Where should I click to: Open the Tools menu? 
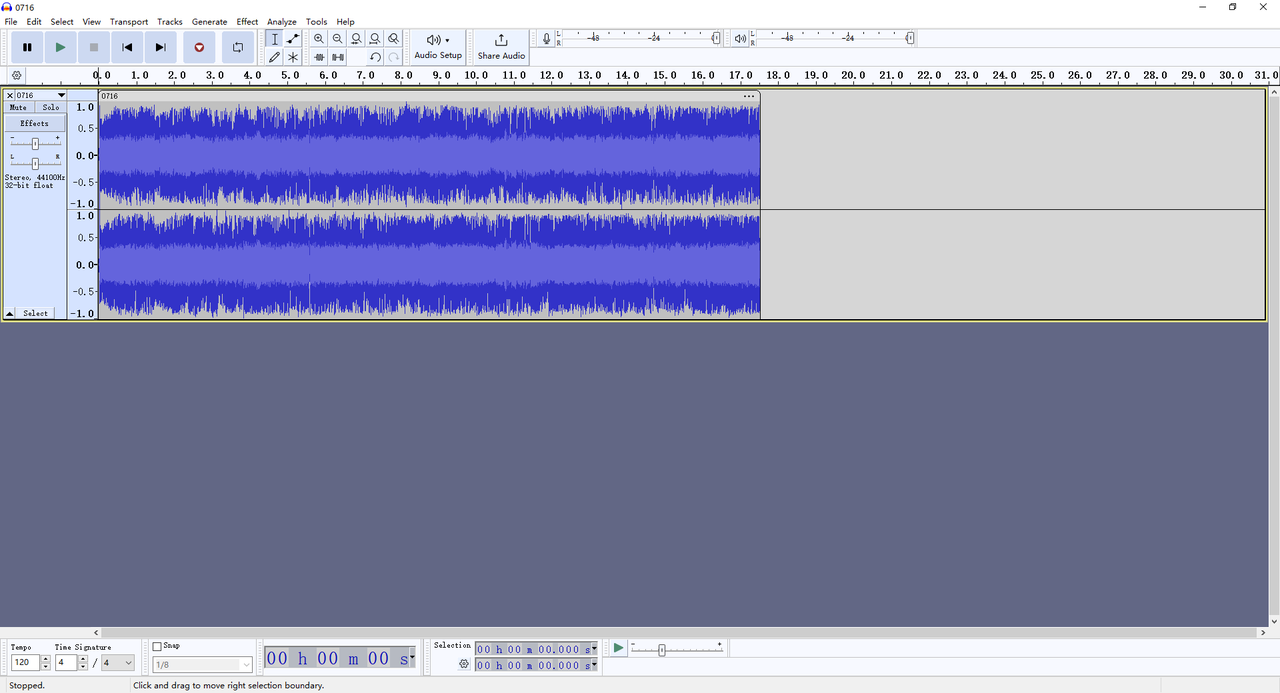pos(317,21)
